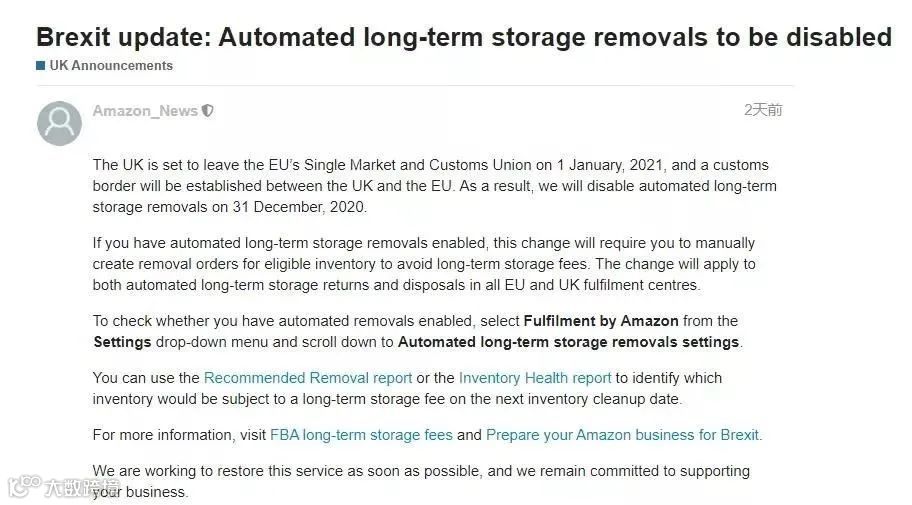Open the UK Announcements category
Screen dimensions: 912x505
[x=111, y=65]
